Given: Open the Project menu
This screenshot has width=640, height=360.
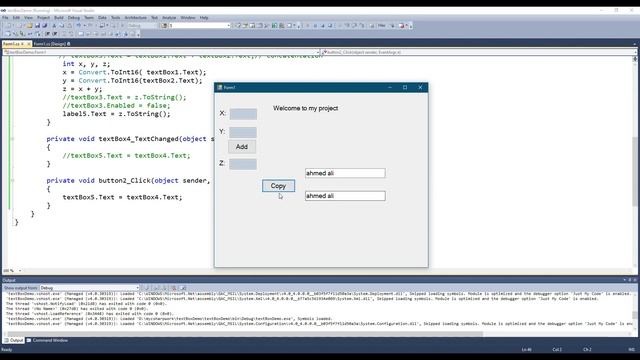Looking at the screenshot, I should 43,18.
